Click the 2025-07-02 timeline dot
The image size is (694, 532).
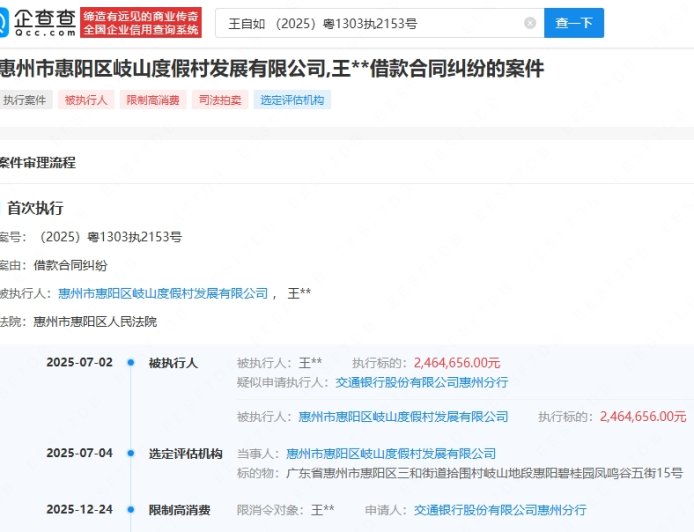[131, 362]
